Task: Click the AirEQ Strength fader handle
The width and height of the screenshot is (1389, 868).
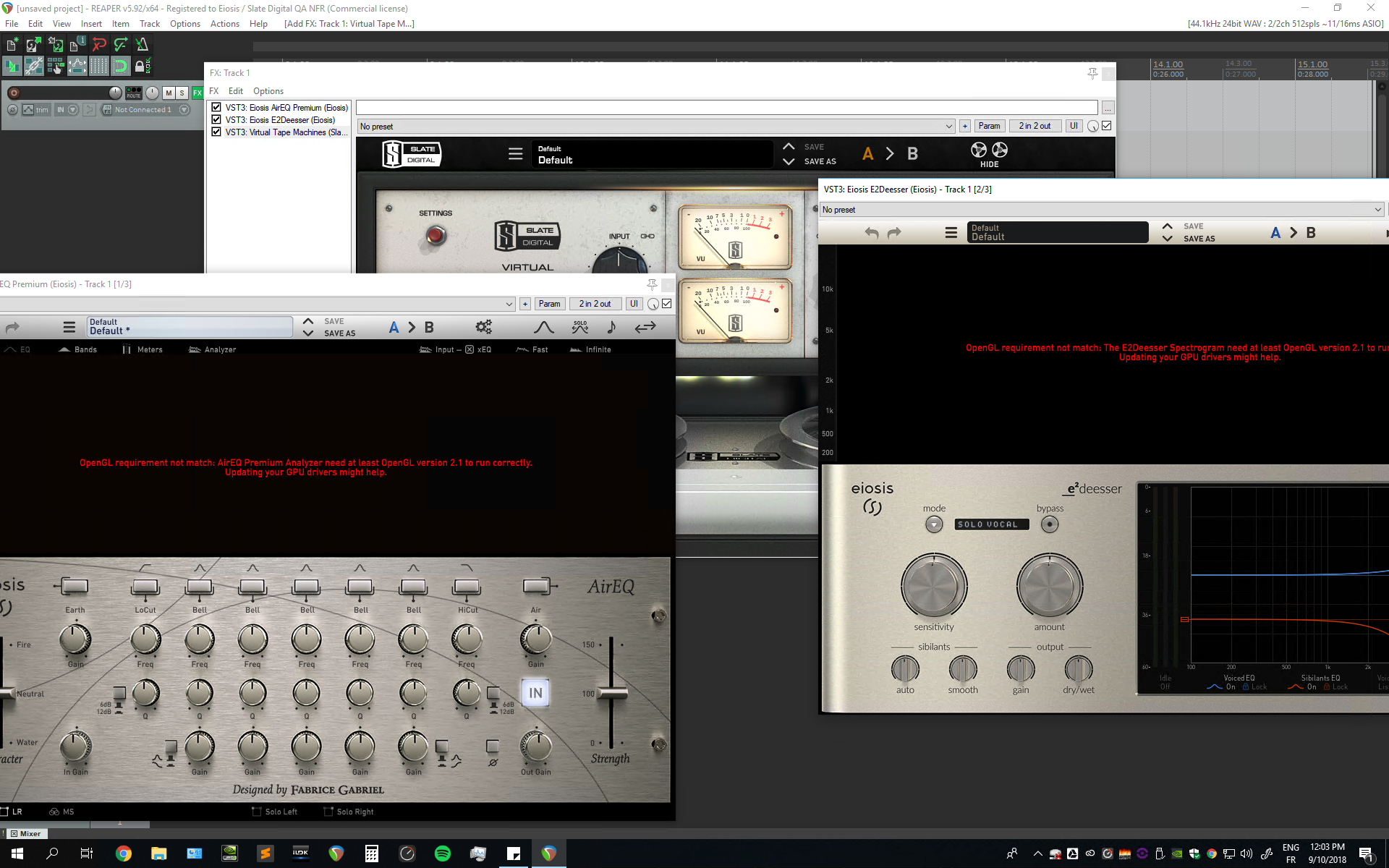Action: pyautogui.click(x=612, y=693)
